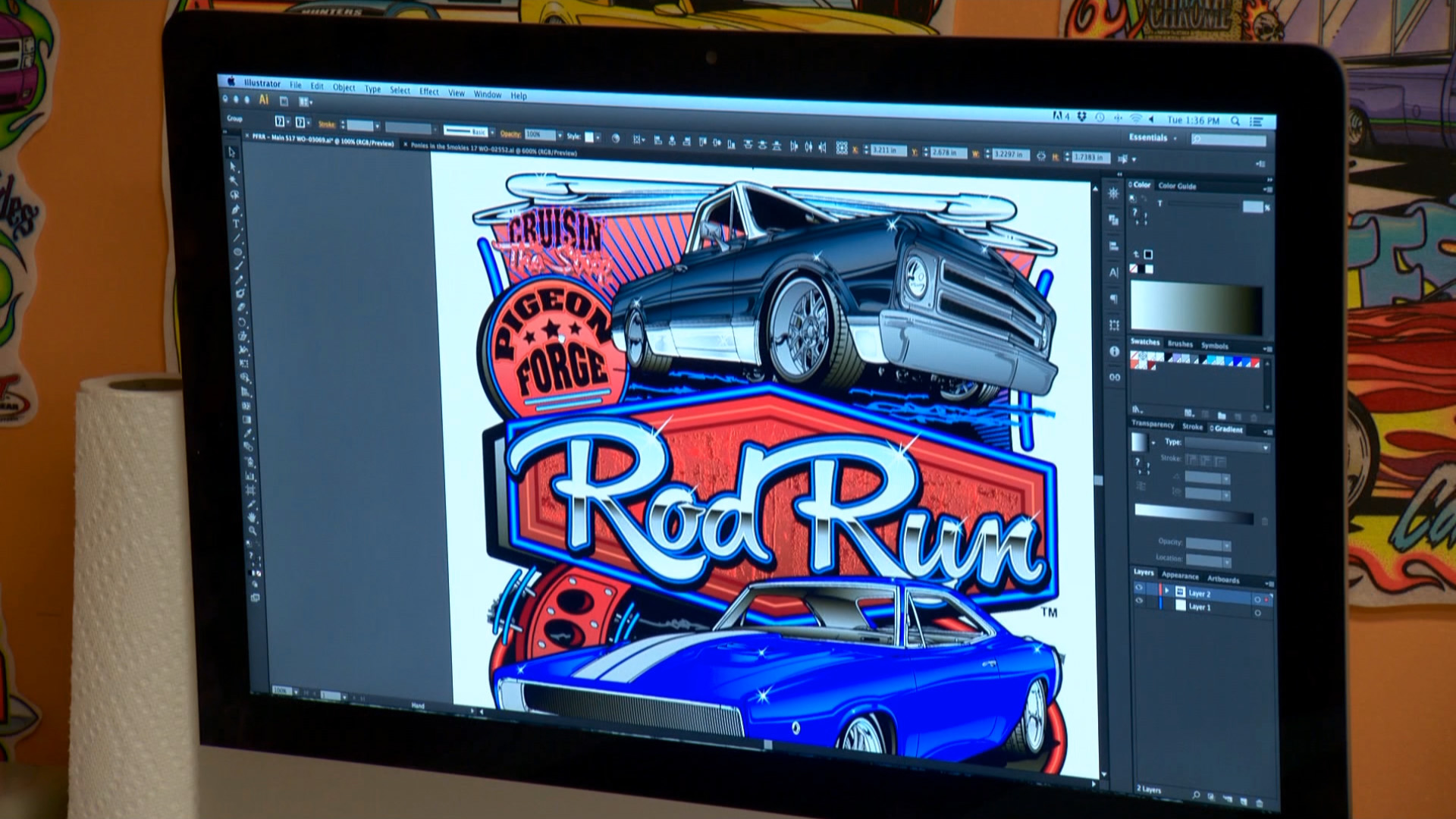This screenshot has height=819, width=1456.
Task: Click the workspace search field
Action: 1228,140
